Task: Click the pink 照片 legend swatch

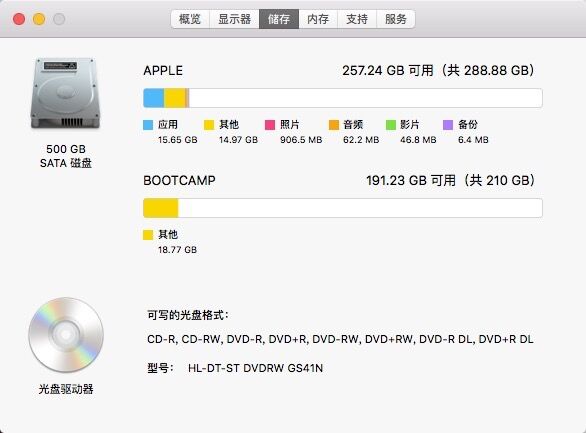Action: tap(270, 125)
